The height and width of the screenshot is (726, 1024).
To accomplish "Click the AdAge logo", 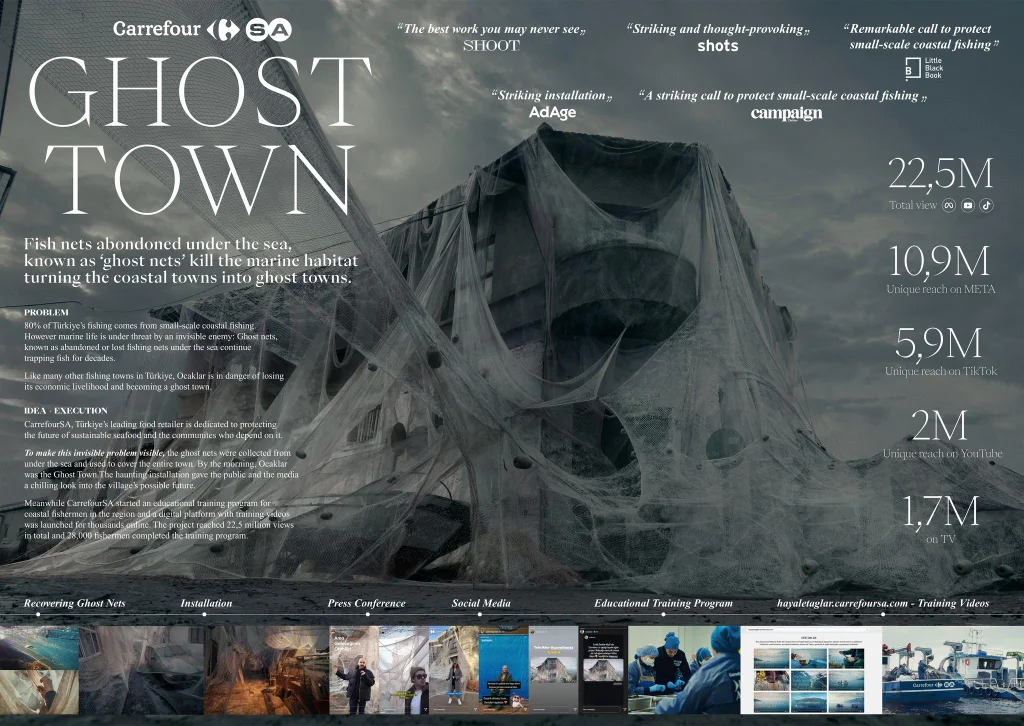I will (x=552, y=113).
